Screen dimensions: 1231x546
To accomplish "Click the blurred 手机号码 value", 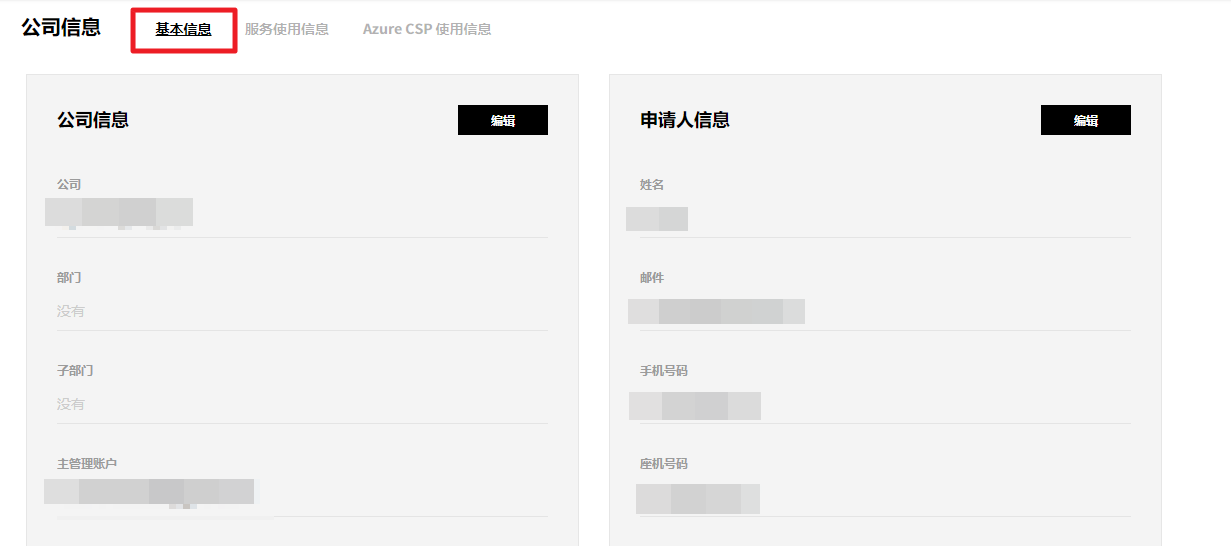I will 695,405.
